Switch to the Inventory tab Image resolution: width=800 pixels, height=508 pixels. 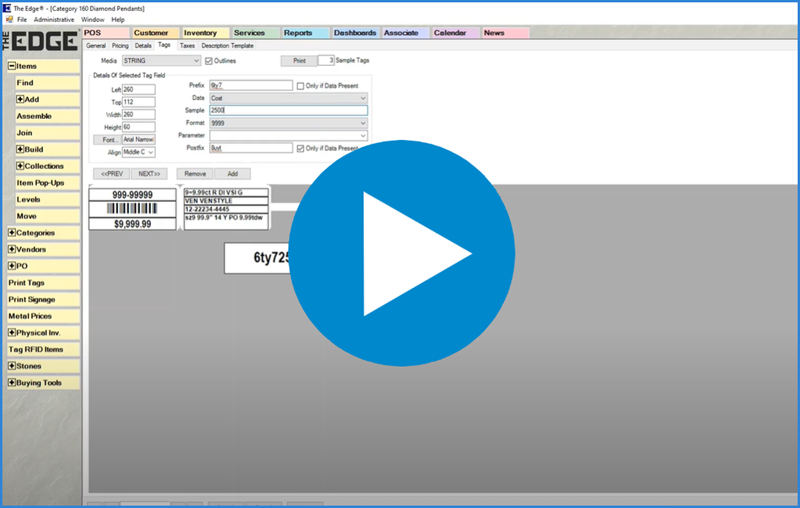(x=205, y=33)
